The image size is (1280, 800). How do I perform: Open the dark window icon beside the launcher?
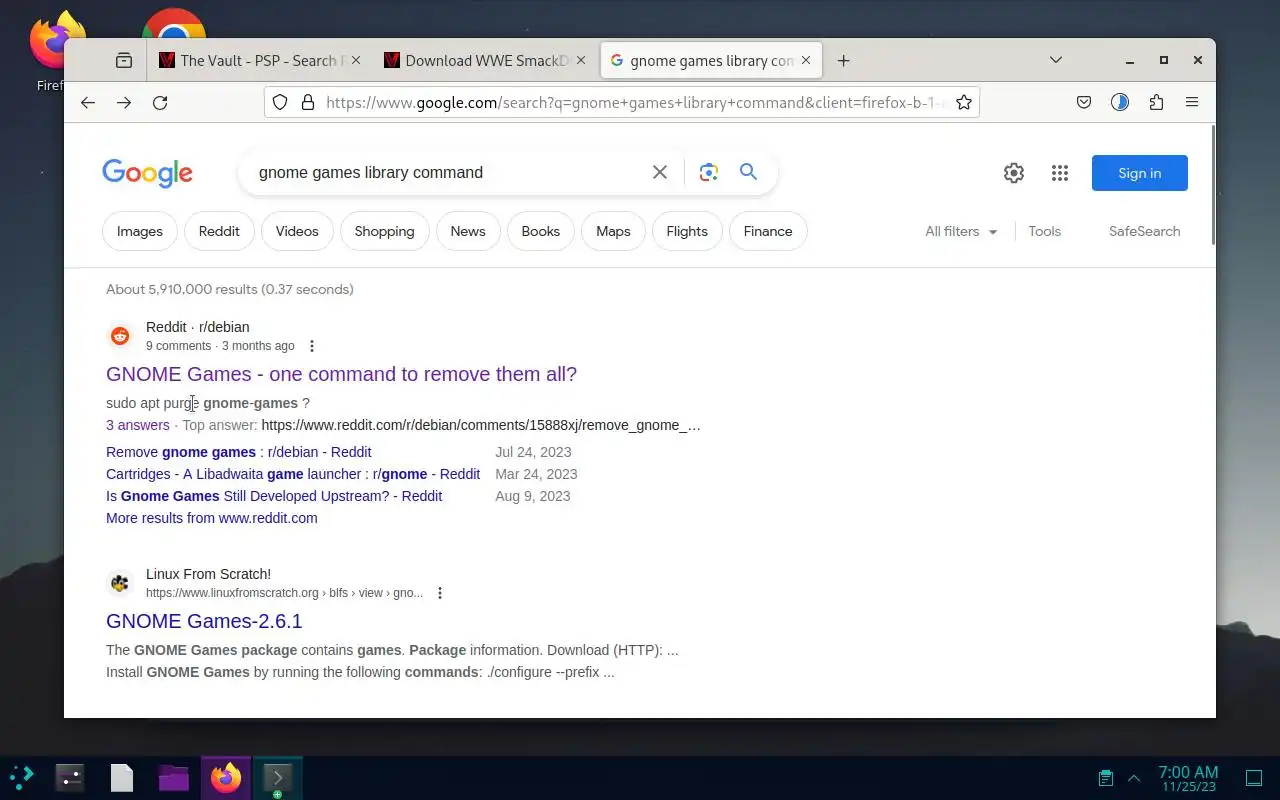point(70,777)
